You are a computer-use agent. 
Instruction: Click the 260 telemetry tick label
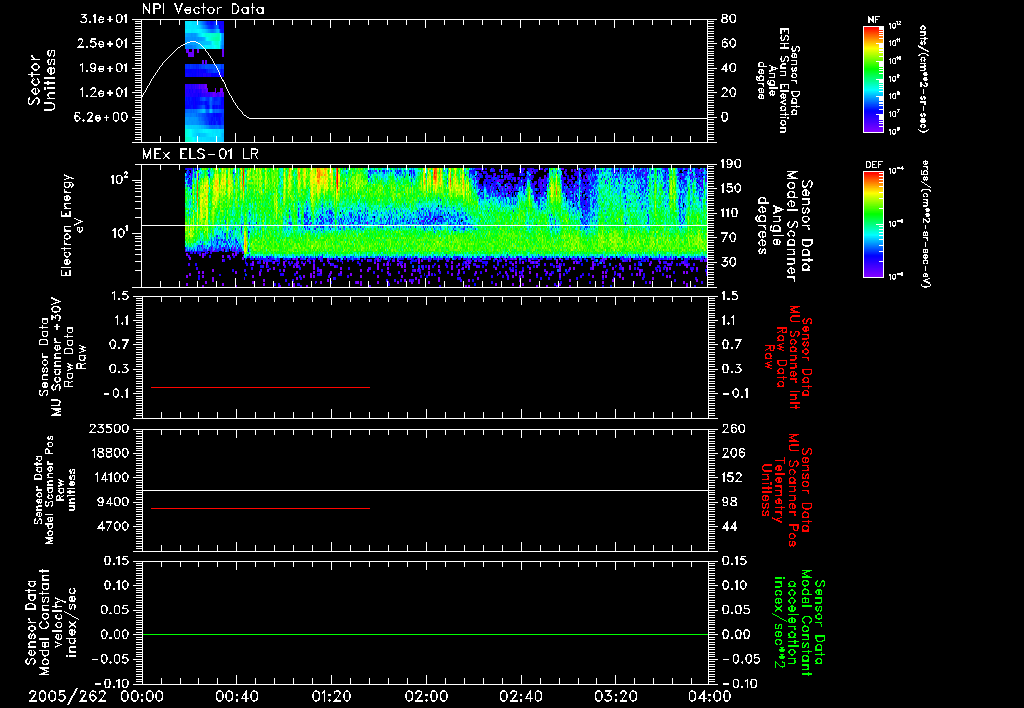[733, 428]
